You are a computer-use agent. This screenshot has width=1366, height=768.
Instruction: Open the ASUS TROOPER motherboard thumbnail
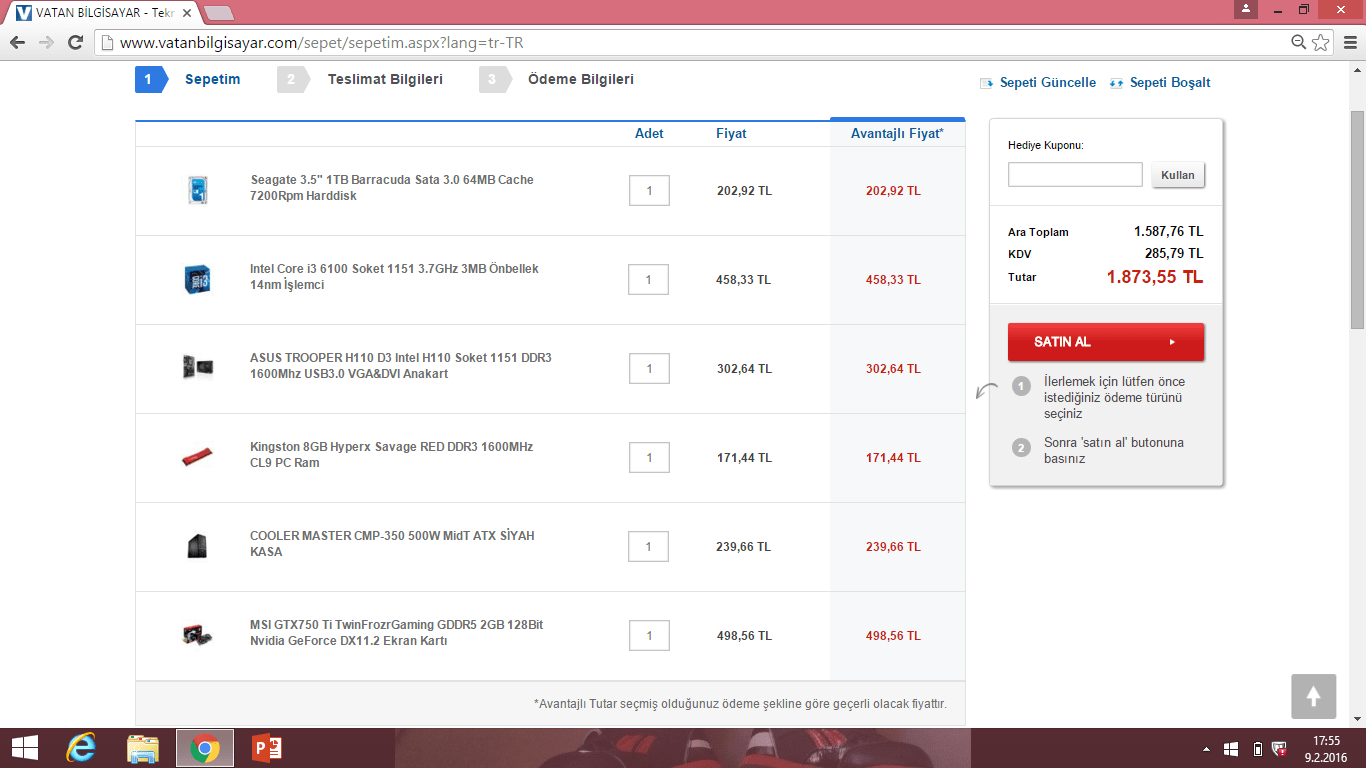(197, 367)
